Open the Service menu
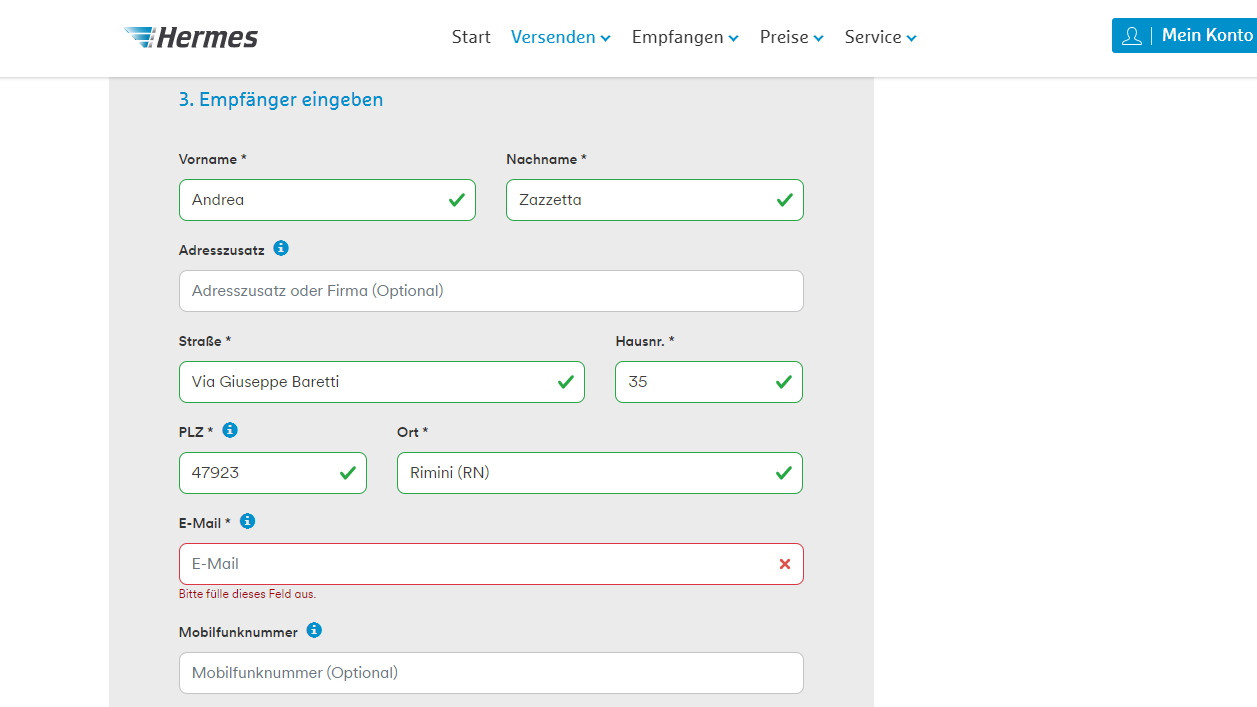The height and width of the screenshot is (707, 1257). pos(880,37)
